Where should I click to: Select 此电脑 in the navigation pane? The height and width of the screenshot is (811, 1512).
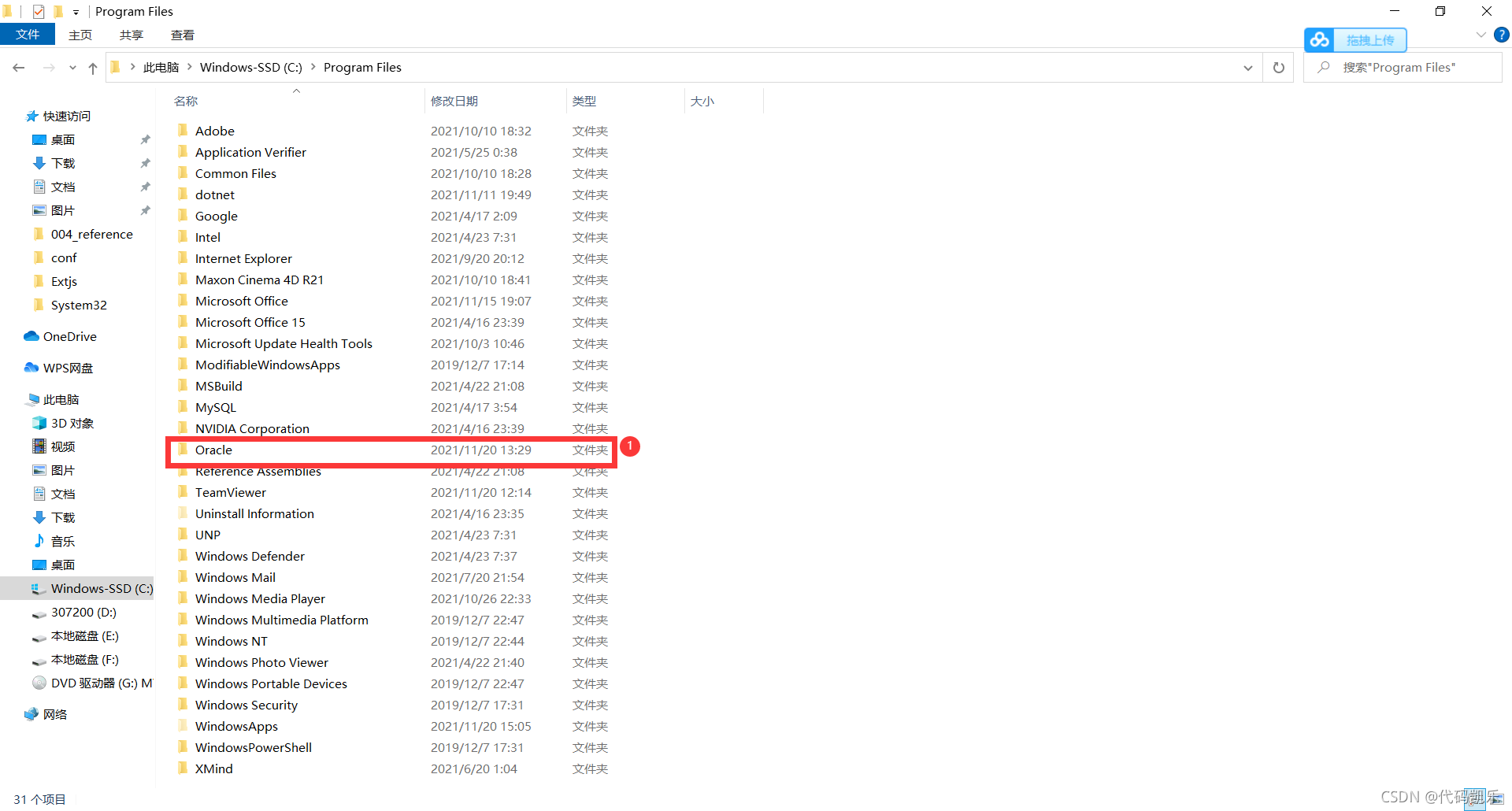click(x=52, y=399)
